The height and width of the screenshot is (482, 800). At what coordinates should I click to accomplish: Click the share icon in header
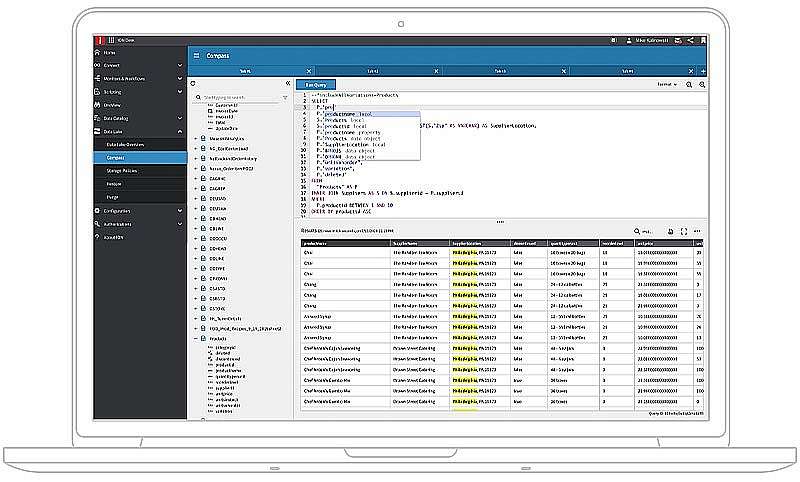point(690,40)
